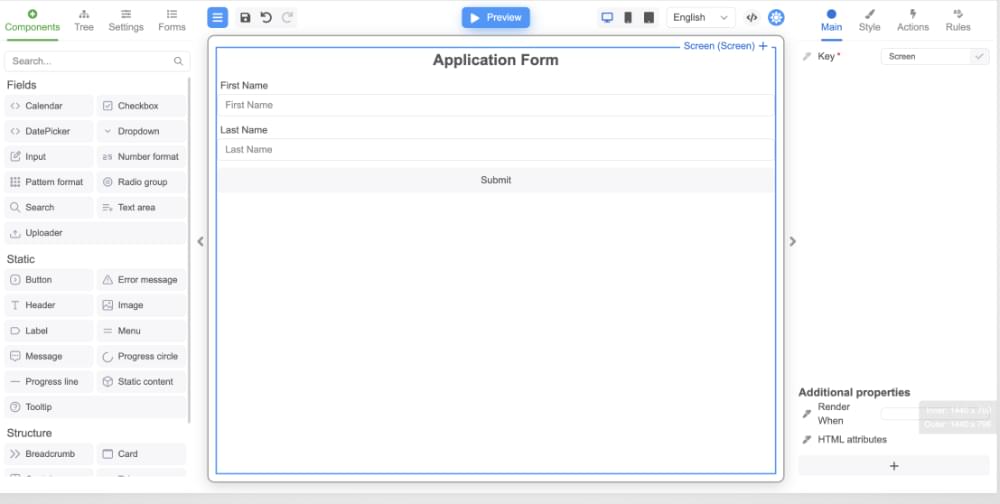Click the wand icon beside Render When
Image resolution: width=1000 pixels, height=504 pixels.
click(807, 413)
